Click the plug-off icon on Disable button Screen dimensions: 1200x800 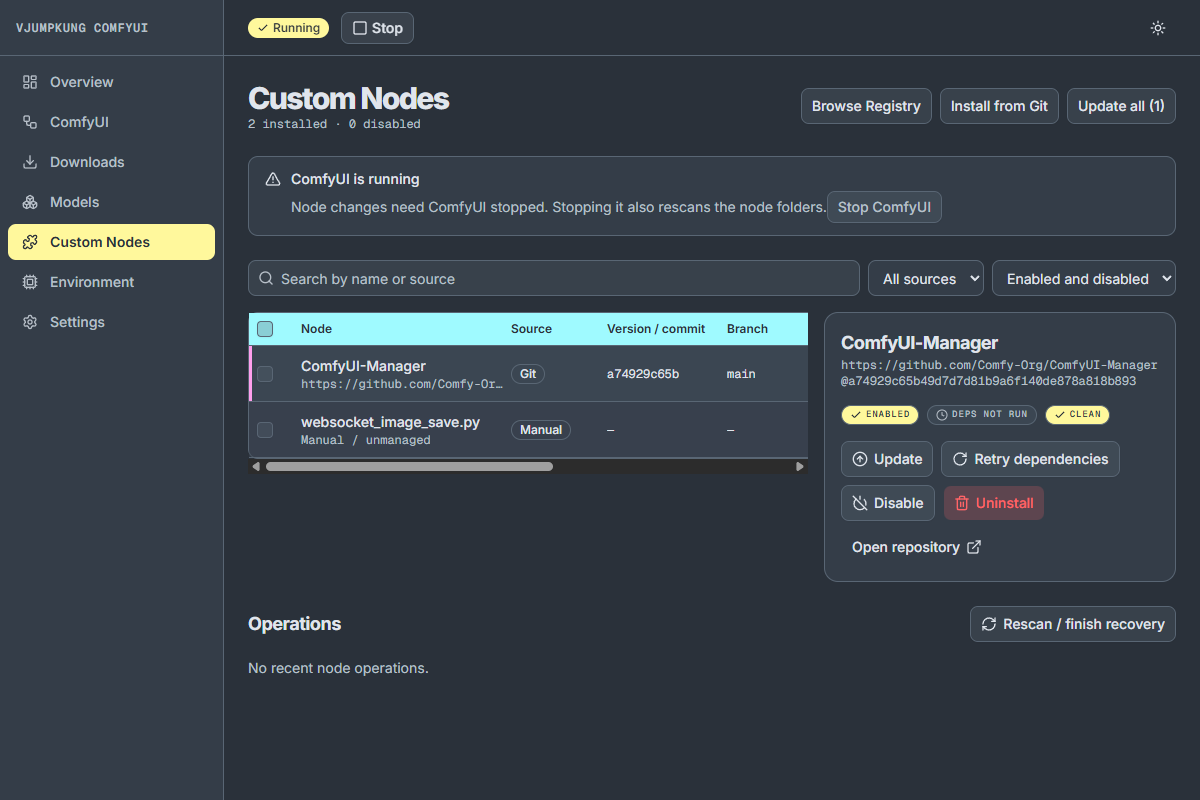point(860,503)
